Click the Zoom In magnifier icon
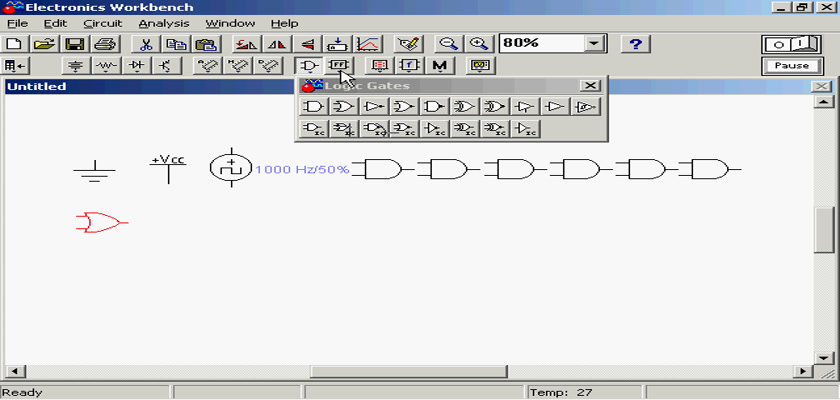This screenshot has height=400, width=840. (x=479, y=44)
